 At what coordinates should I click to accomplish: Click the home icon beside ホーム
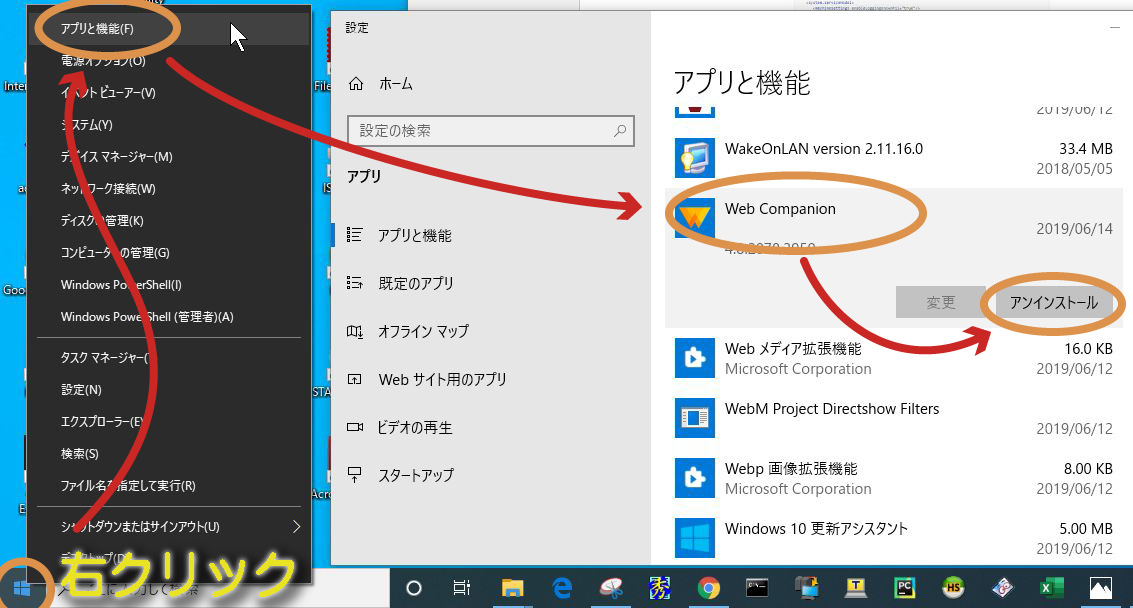pyautogui.click(x=356, y=84)
